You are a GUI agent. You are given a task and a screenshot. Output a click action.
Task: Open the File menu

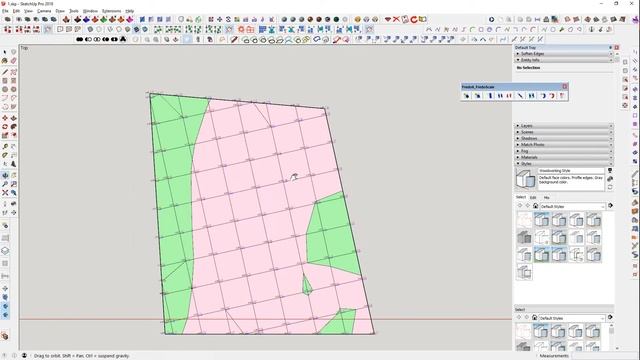tap(5, 11)
